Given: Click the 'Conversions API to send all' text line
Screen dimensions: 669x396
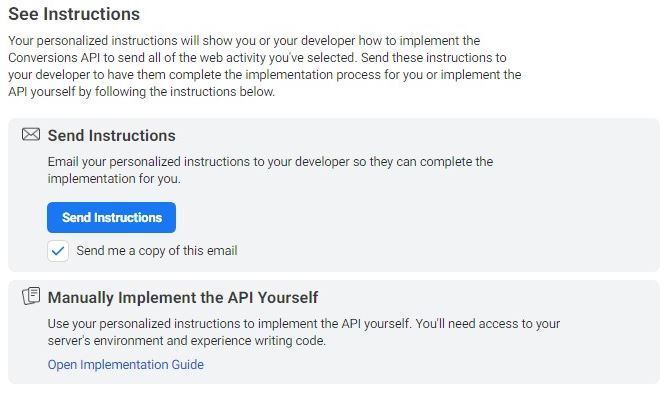Looking at the screenshot, I should [x=257, y=58].
